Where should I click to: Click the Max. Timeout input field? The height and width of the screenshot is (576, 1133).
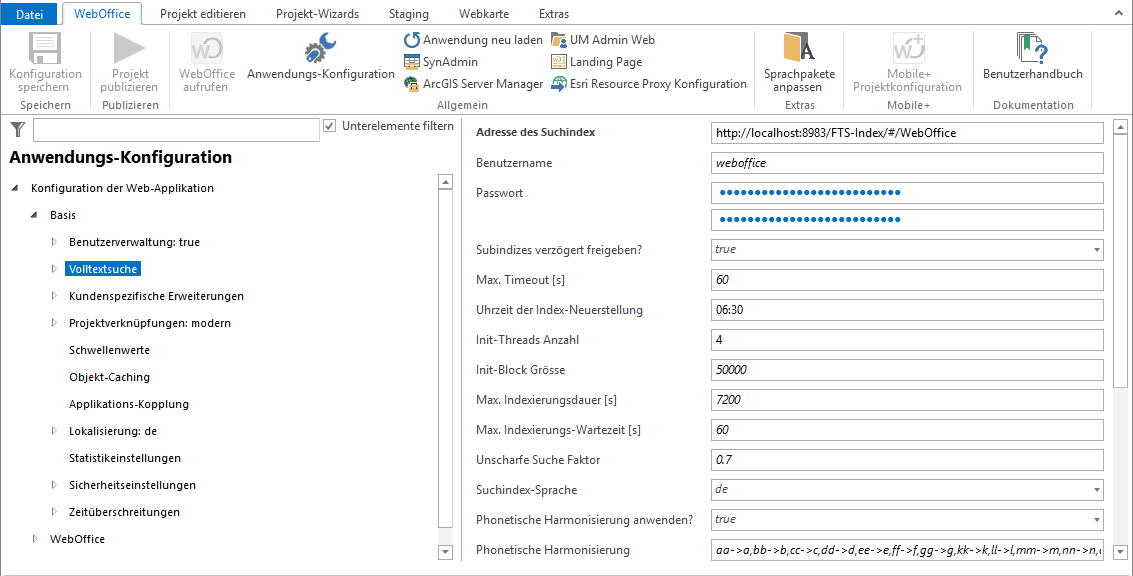906,280
